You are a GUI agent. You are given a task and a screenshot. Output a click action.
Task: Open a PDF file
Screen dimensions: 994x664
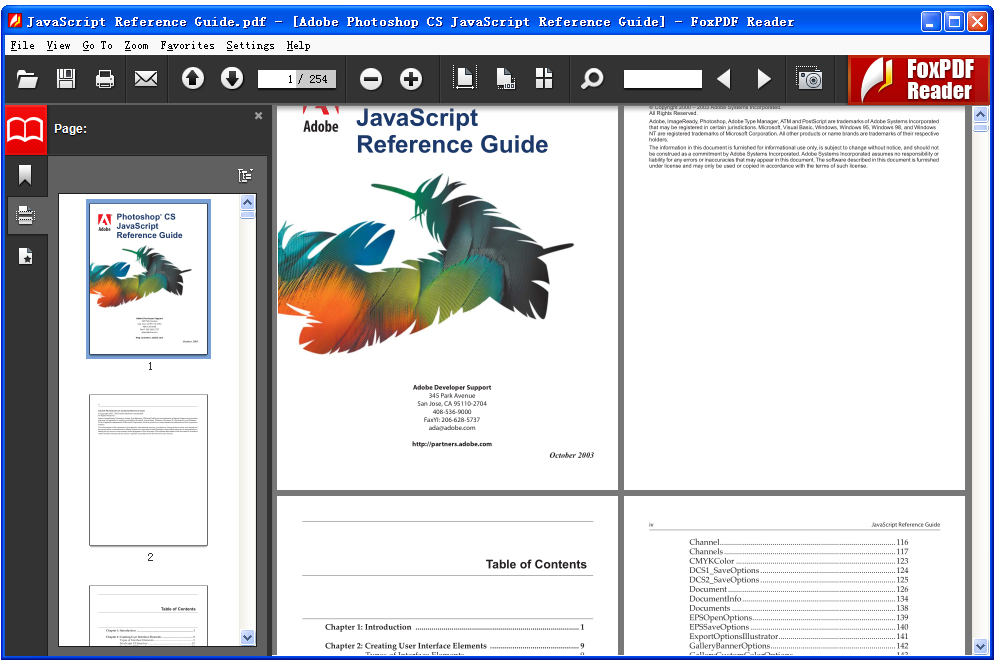[x=27, y=78]
